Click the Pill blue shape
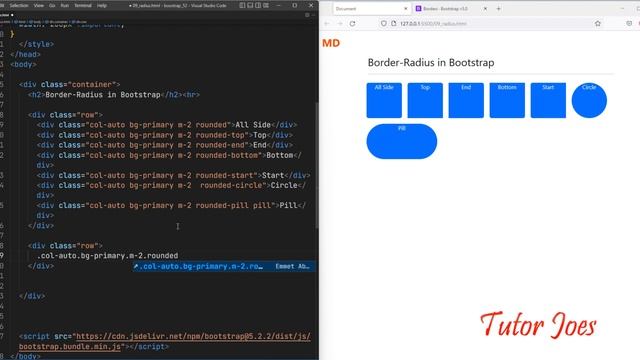This screenshot has width=640, height=360. 402,141
